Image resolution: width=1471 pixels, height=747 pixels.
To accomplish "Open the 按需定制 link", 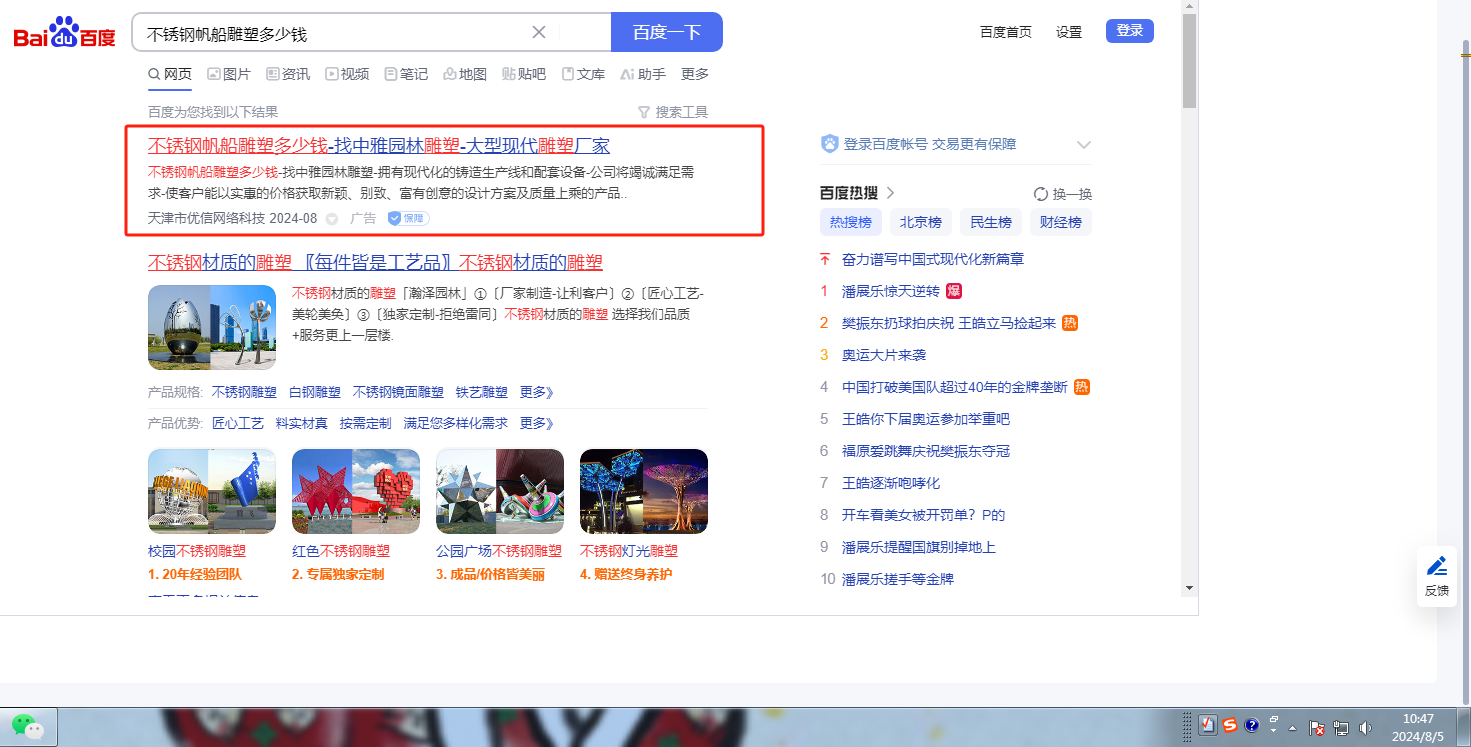I will click(x=366, y=423).
